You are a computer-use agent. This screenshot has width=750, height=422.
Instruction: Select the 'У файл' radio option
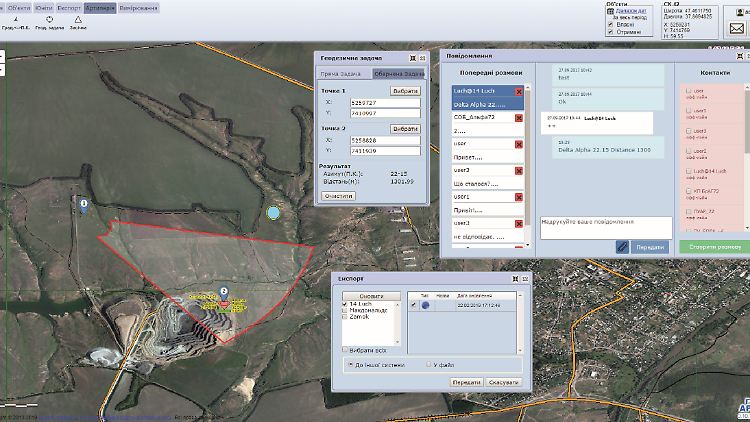pos(430,364)
